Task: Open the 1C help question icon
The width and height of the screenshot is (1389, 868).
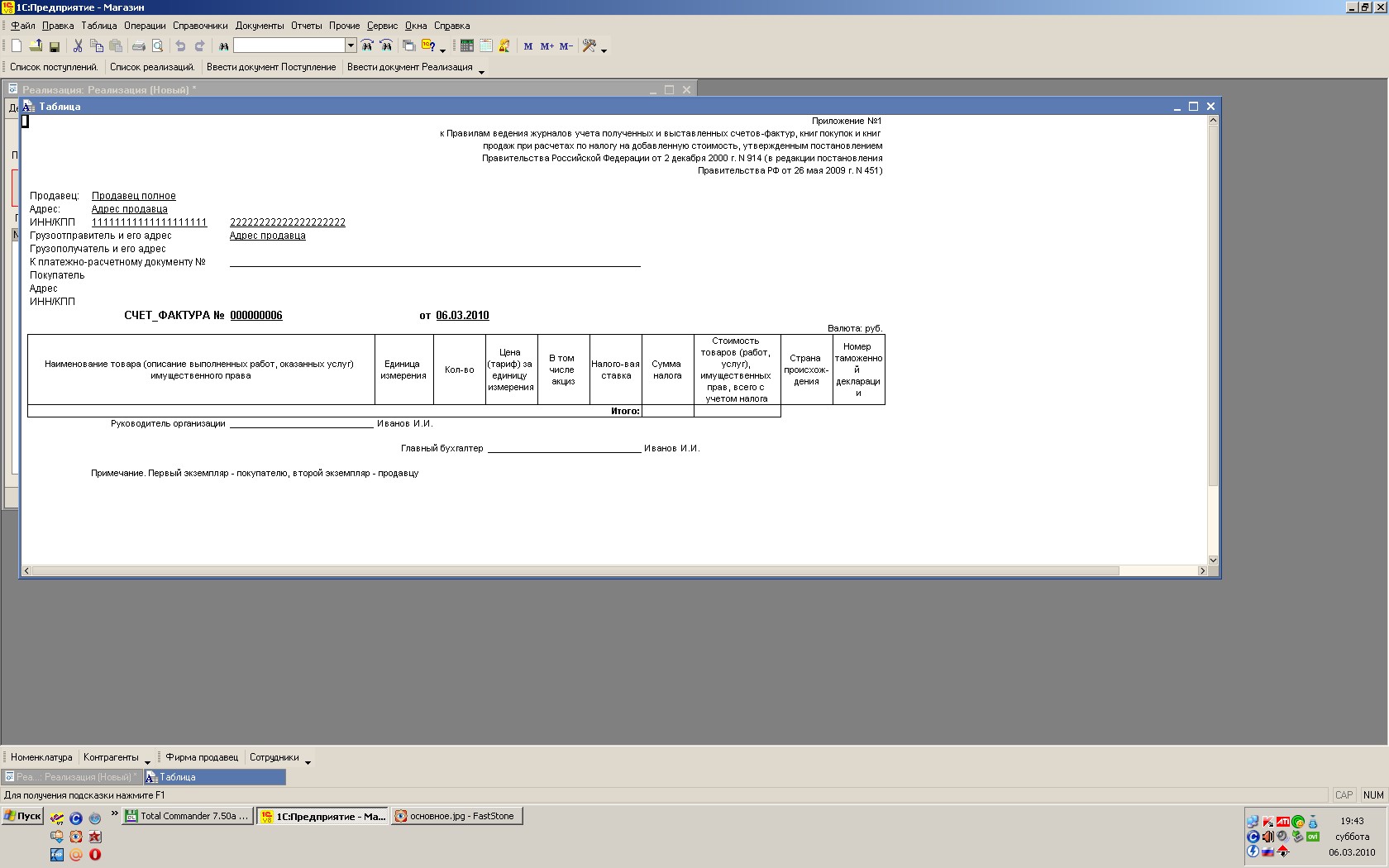Action: pyautogui.click(x=428, y=46)
